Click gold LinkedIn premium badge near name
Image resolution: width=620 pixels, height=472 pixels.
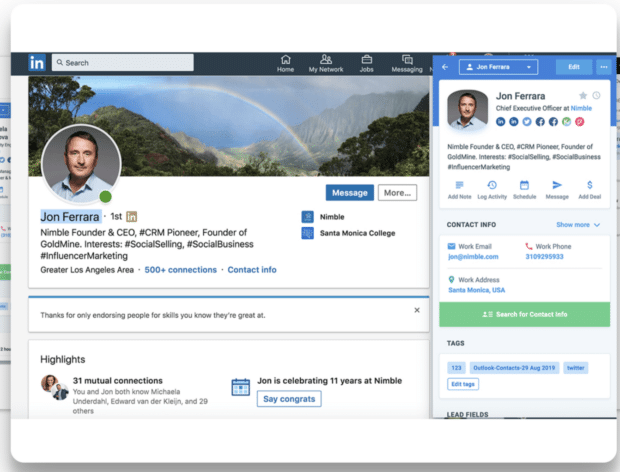click(x=131, y=217)
